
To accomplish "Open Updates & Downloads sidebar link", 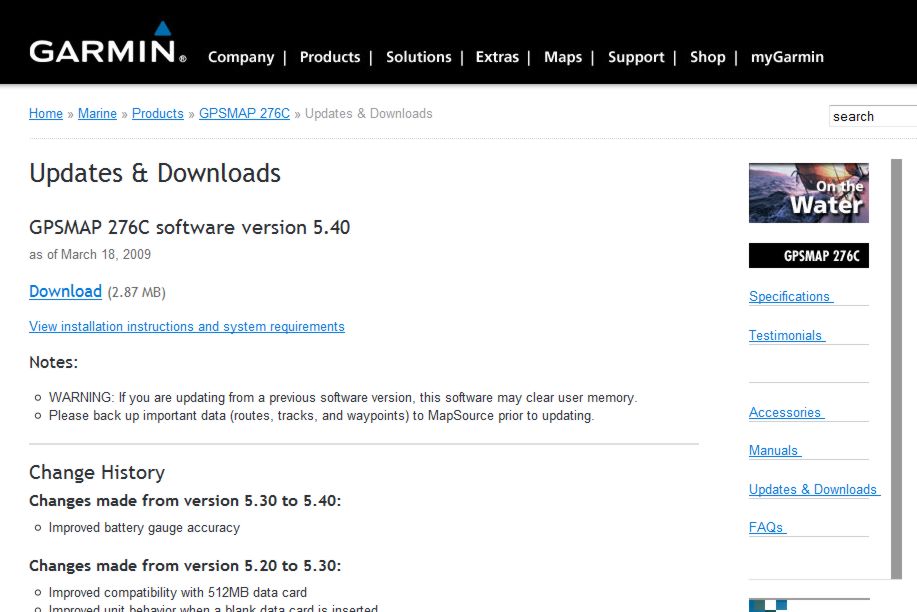I will [813, 489].
